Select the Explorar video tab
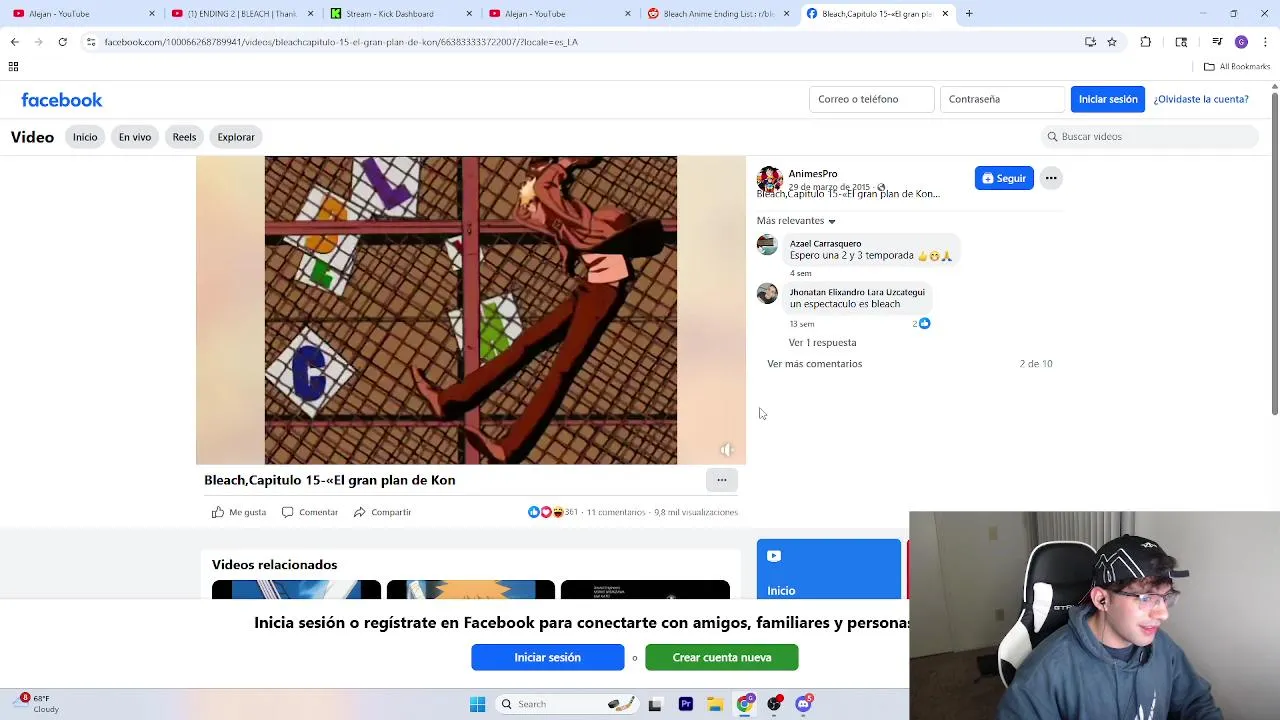1280x720 pixels. 236,137
